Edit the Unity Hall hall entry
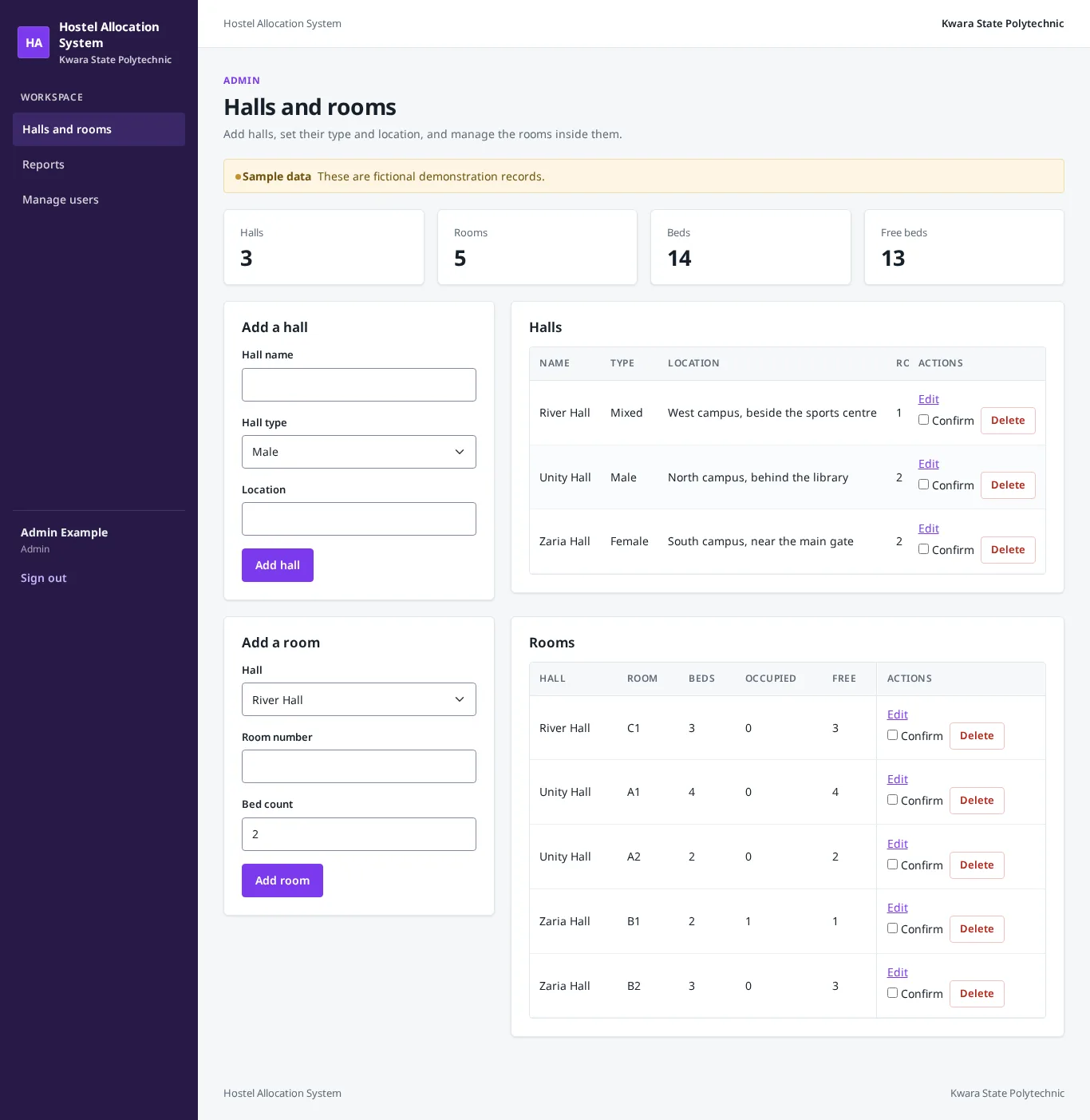 click(929, 464)
